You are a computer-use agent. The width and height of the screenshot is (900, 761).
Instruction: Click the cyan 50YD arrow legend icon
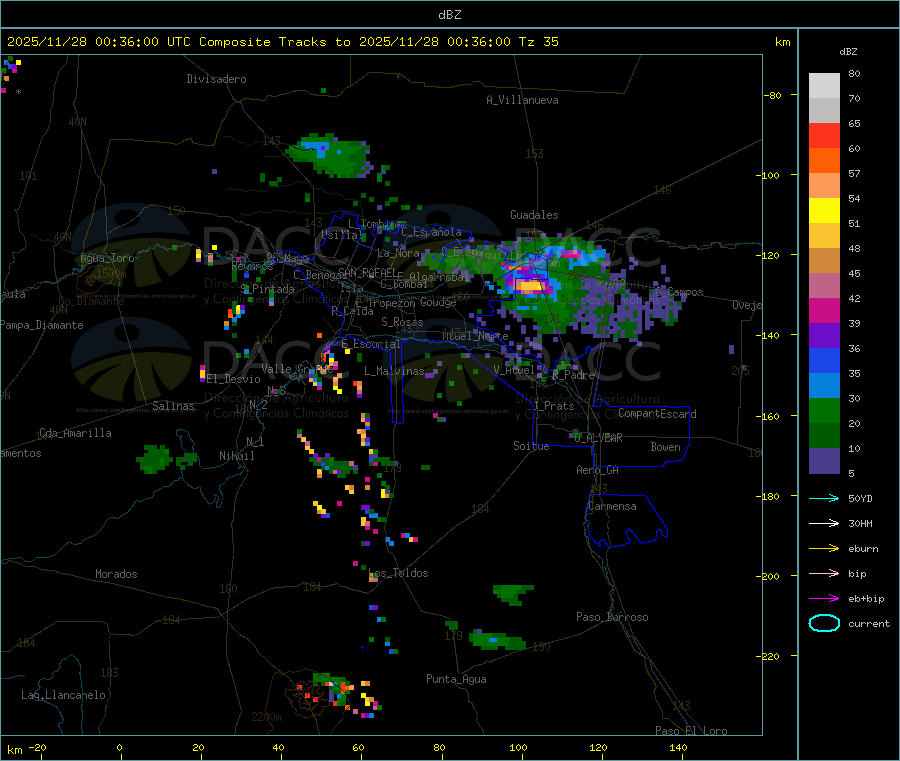[x=824, y=498]
